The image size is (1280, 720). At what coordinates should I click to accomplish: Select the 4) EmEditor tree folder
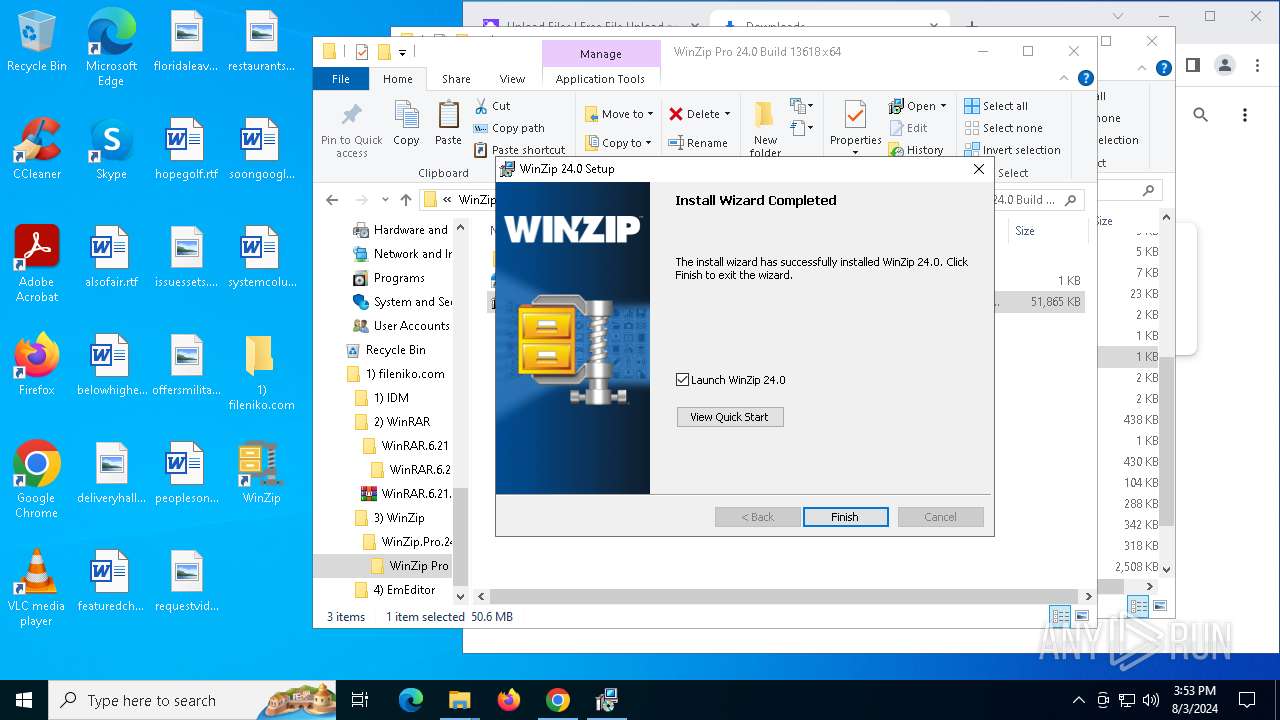point(396,590)
